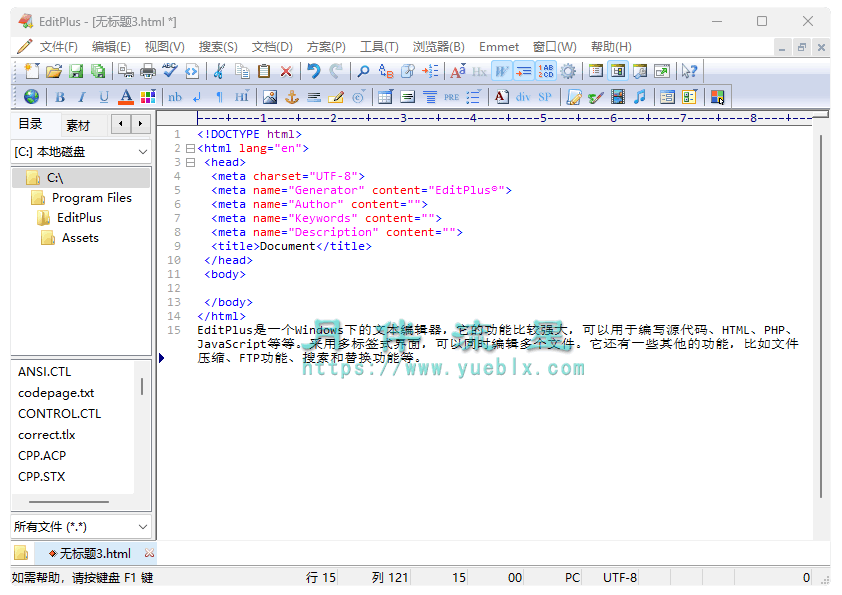Click the Open file folder icon
This screenshot has width=842, height=595.
(x=54, y=71)
